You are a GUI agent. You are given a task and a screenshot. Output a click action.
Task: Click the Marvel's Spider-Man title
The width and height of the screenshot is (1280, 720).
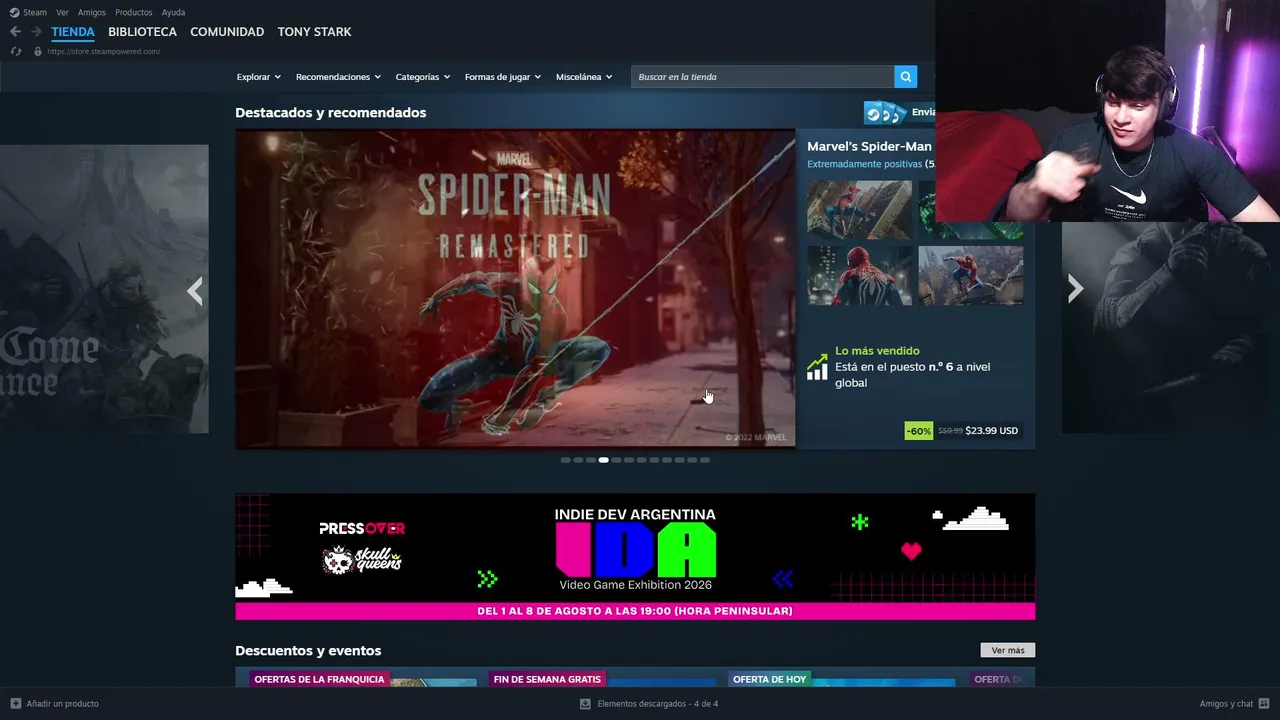[869, 146]
